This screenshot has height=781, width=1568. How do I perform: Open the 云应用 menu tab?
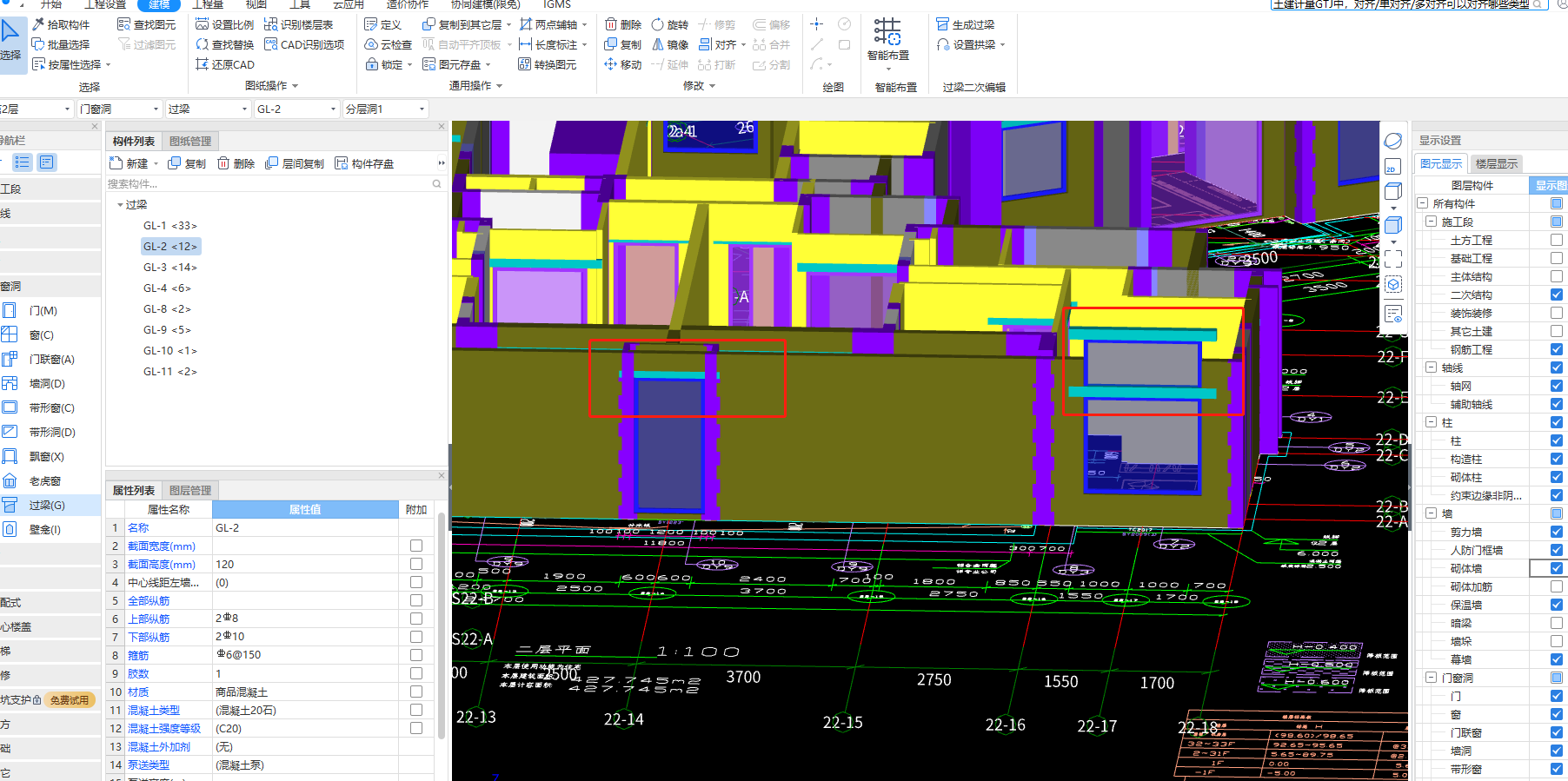tap(348, 4)
